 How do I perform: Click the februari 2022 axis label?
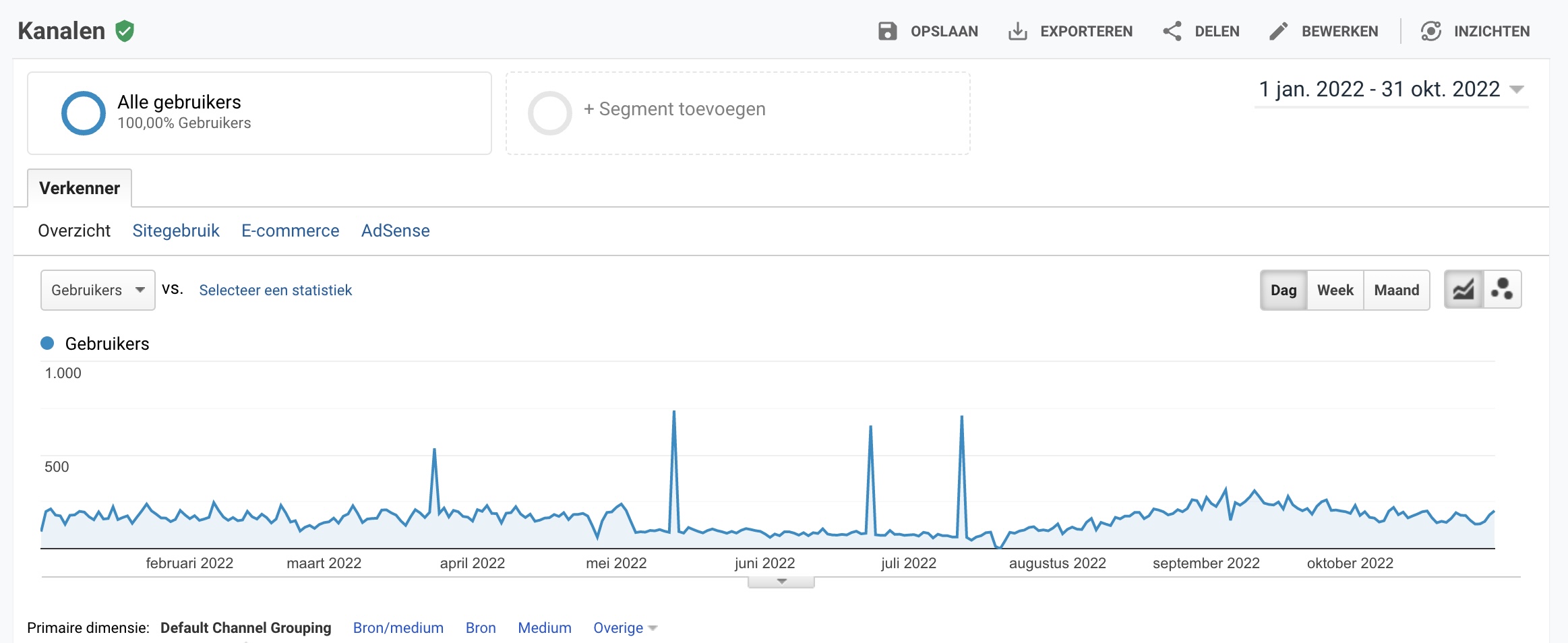click(189, 563)
